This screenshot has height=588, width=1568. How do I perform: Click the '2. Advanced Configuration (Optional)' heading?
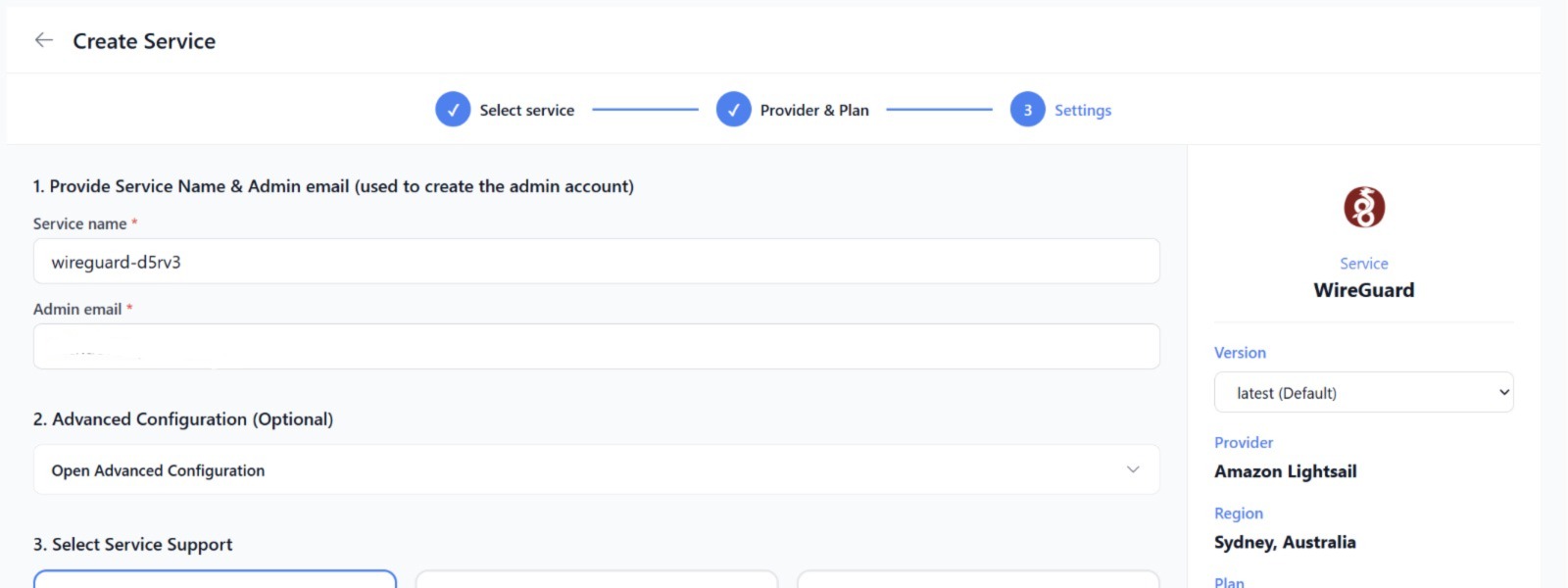pyautogui.click(x=183, y=419)
